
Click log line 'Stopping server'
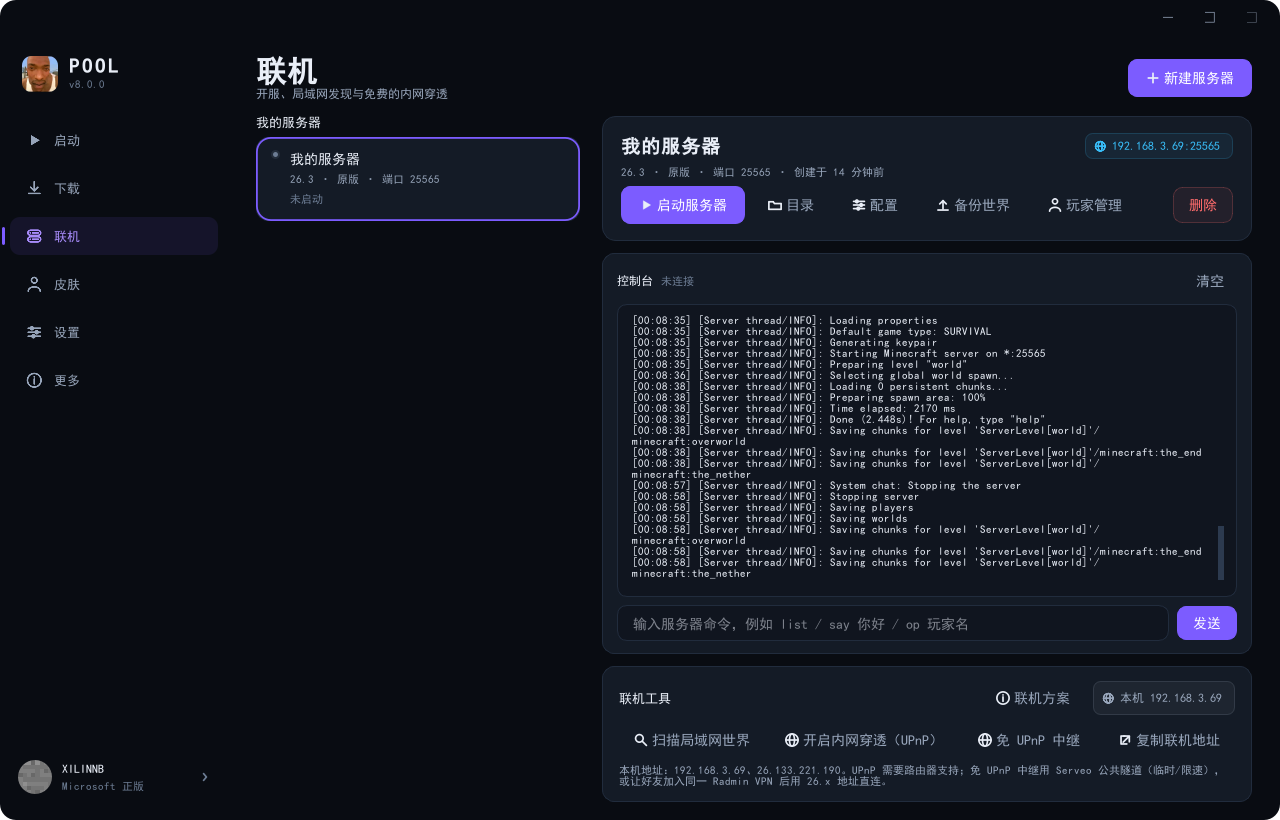(775, 497)
